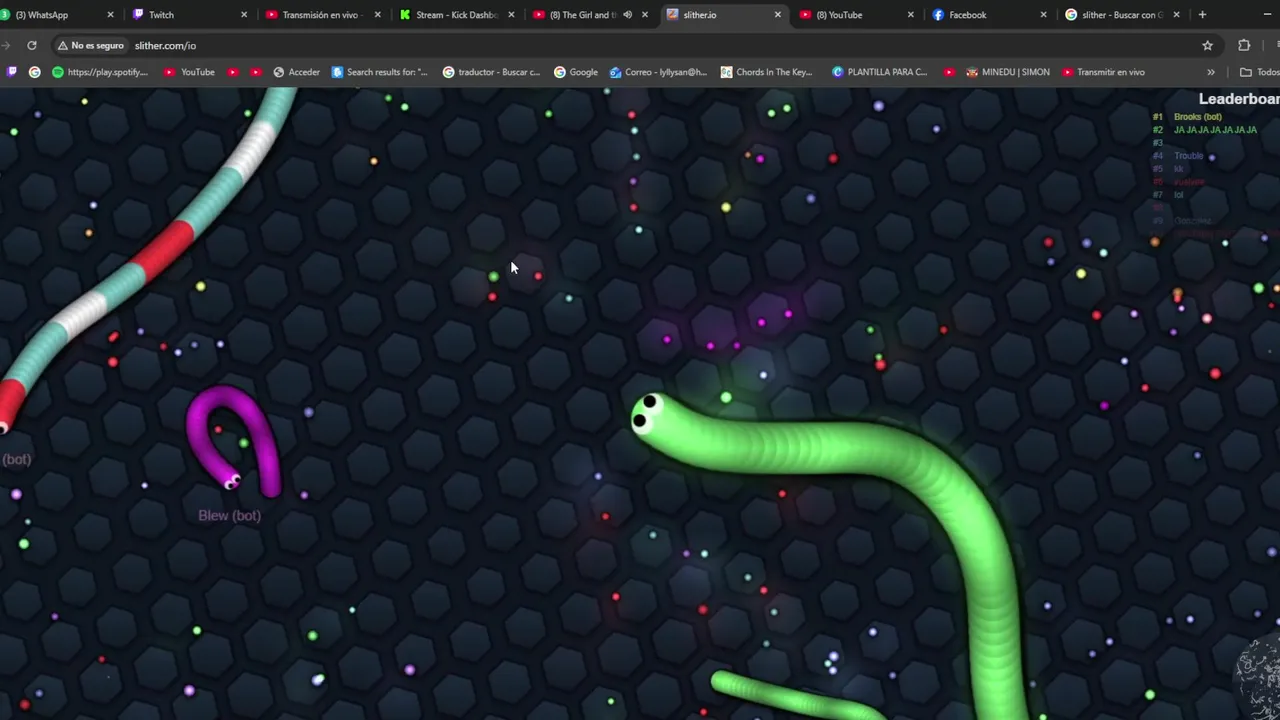The width and height of the screenshot is (1280, 720).
Task: Open the MINEDU | SIMON bookmark
Action: [x=1008, y=72]
